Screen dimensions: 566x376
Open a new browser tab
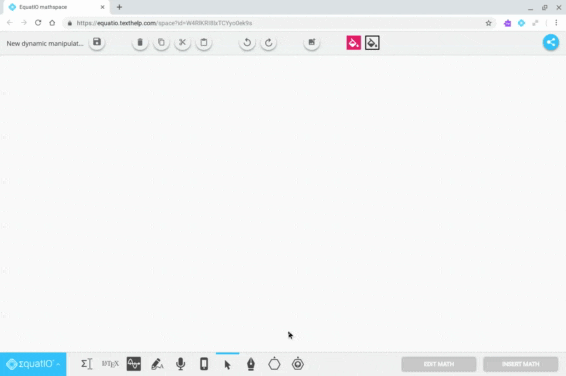coord(119,7)
